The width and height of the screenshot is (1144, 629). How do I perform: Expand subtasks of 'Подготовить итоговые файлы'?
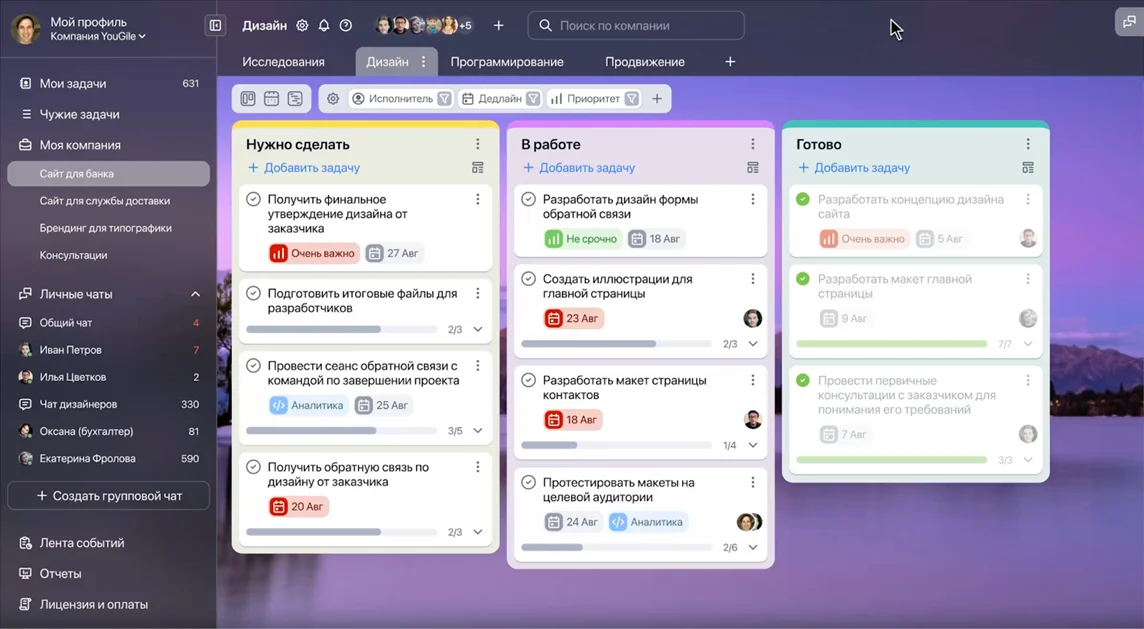478,329
